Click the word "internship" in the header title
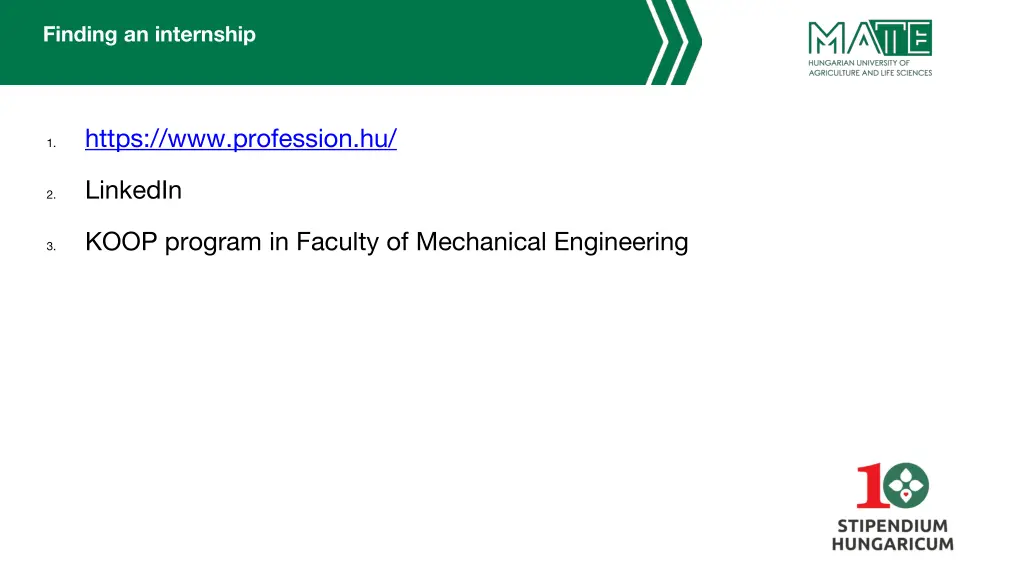Screen dimensions: 1024x576 [x=205, y=35]
